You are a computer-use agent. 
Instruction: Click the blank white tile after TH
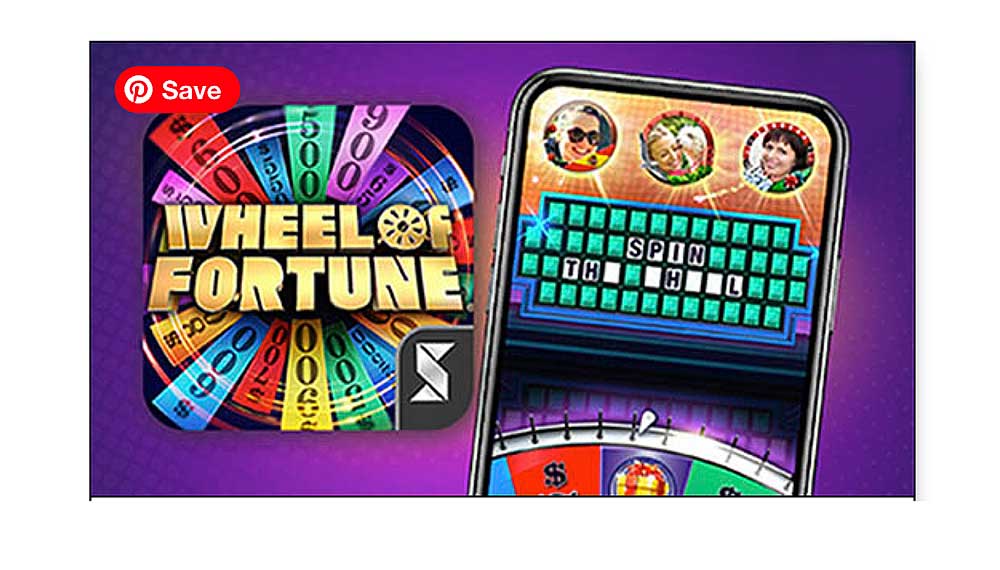[612, 274]
